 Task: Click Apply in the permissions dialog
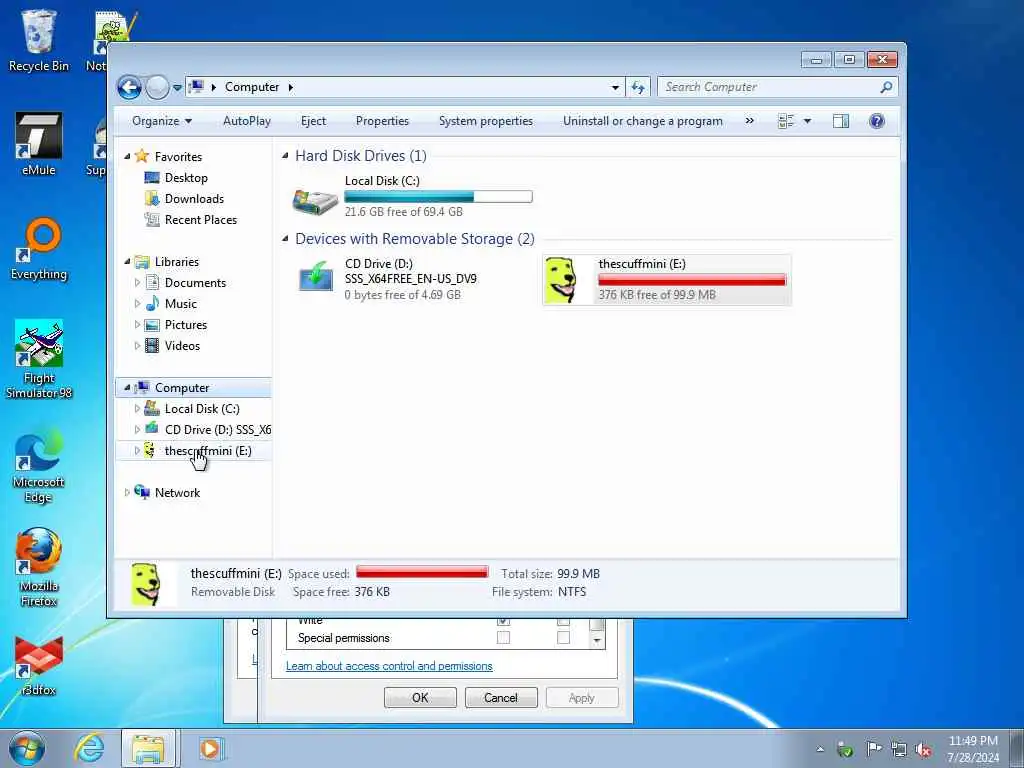coord(581,697)
